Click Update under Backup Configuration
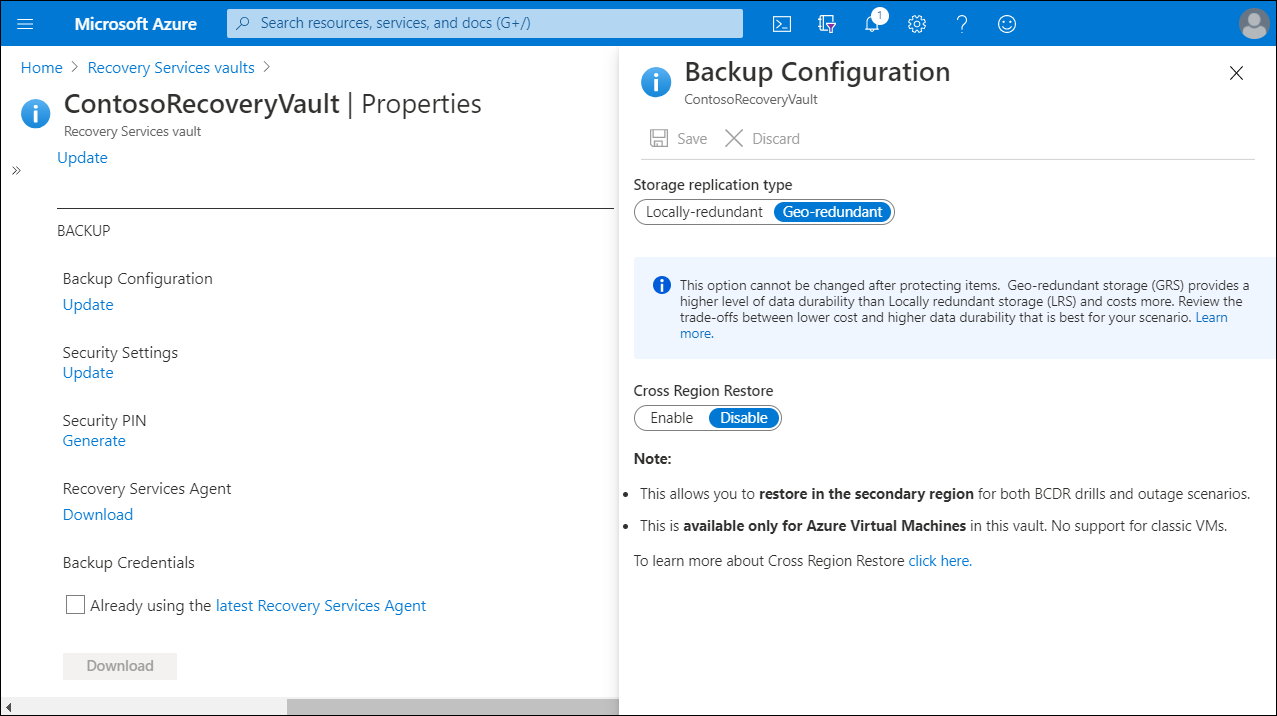 88,305
